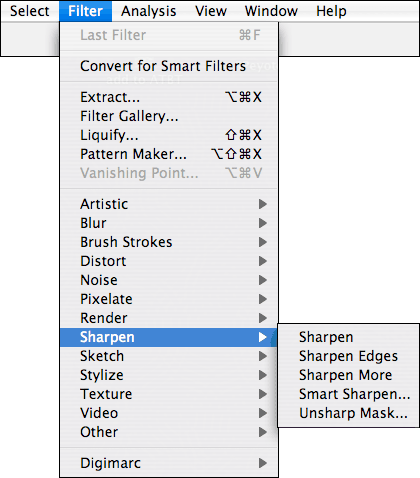This screenshot has width=420, height=478.
Task: Open the Liquify filter
Action: tap(169, 135)
